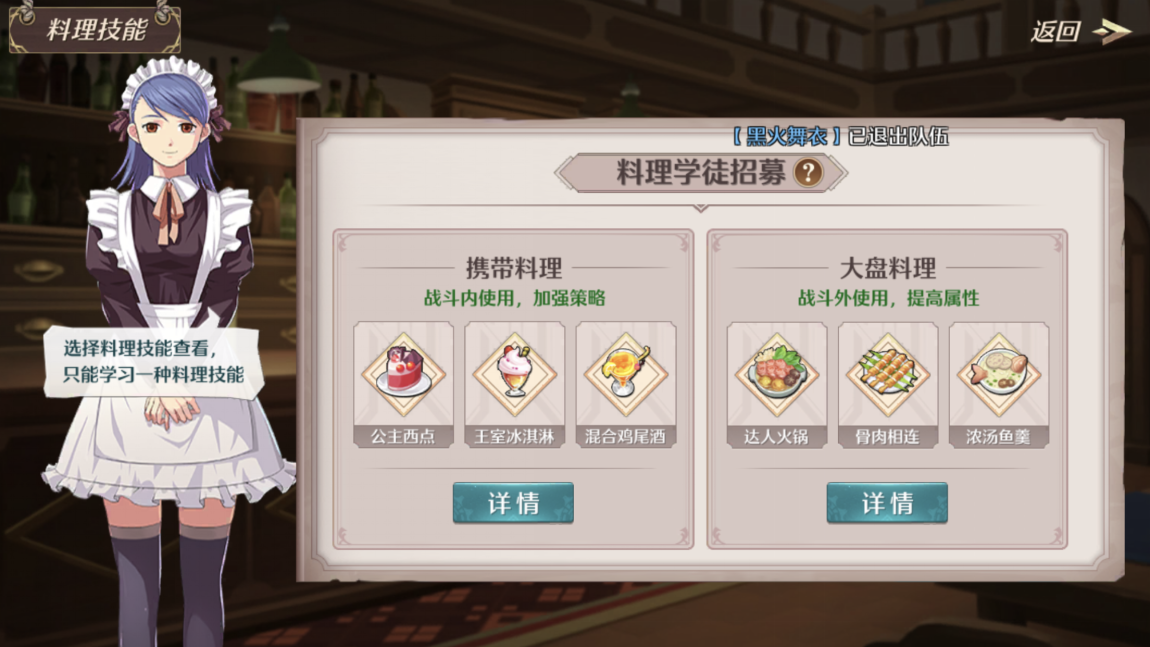
Task: Open 详情 for 大盘料理
Action: 887,503
